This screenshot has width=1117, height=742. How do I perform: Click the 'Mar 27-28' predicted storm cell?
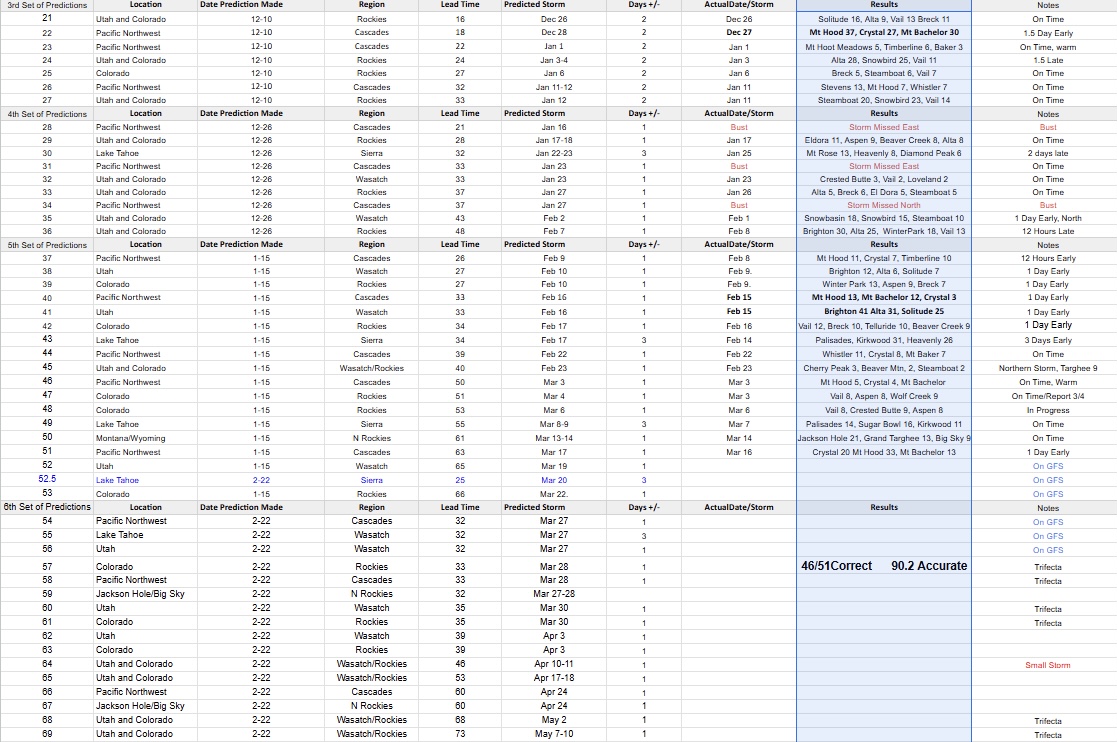point(553,594)
